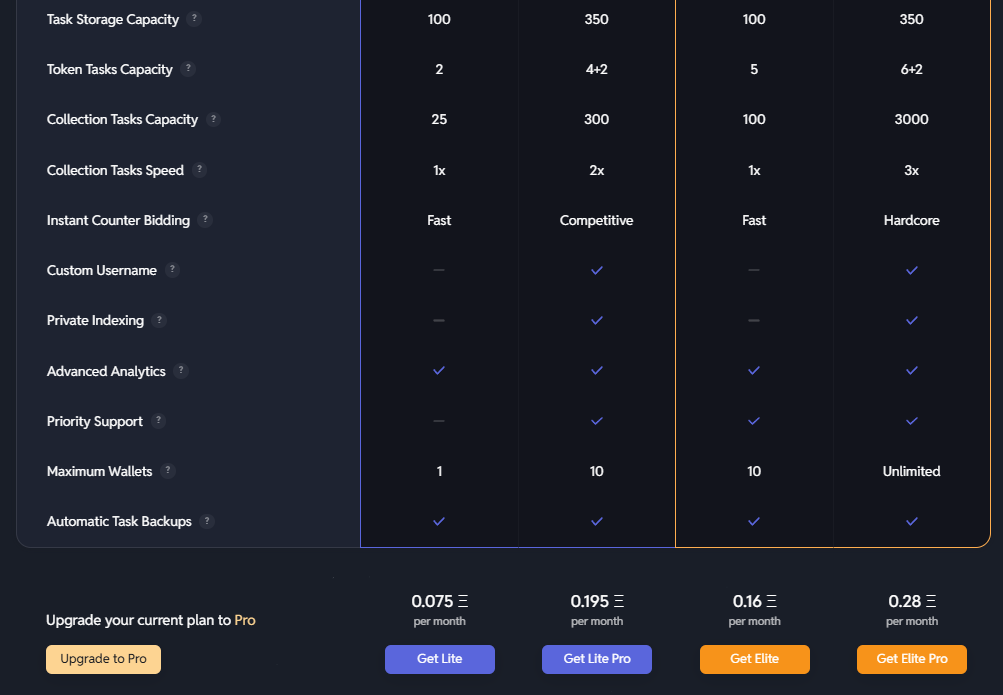Click help icon beside Task Storage Capacity
Screen dimensions: 1003x695
tap(194, 19)
